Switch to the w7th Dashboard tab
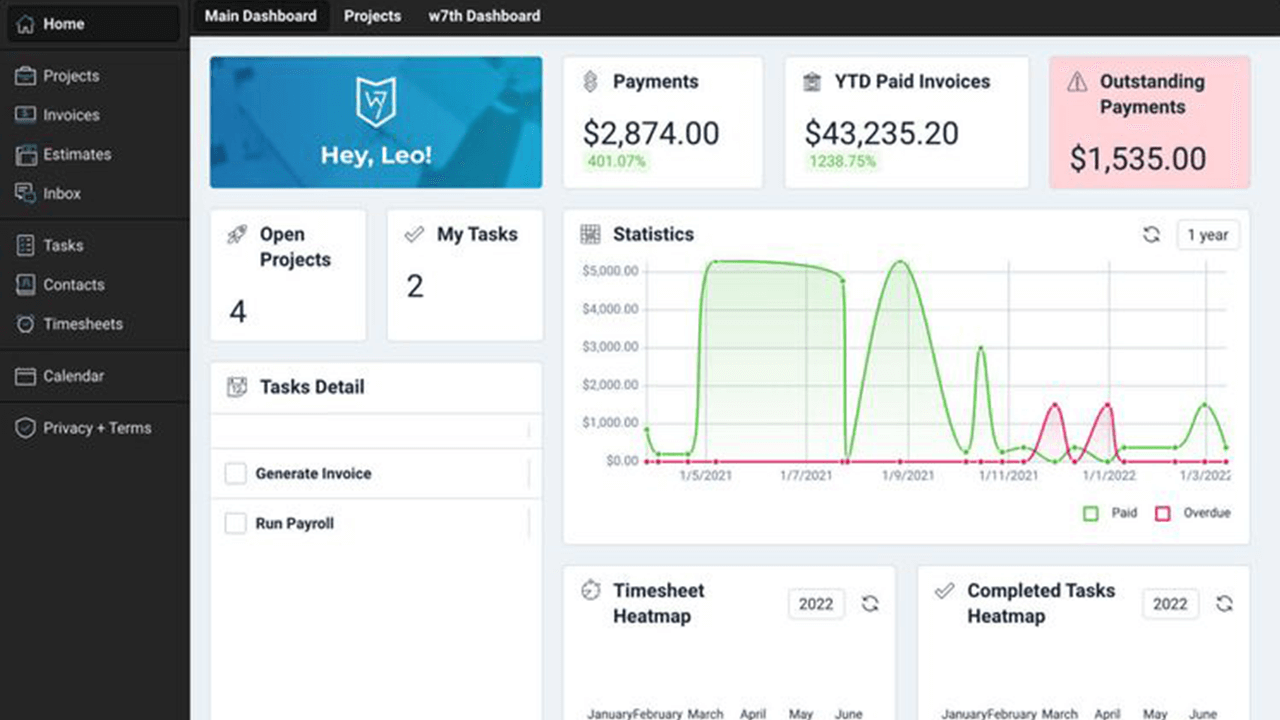 pos(484,16)
